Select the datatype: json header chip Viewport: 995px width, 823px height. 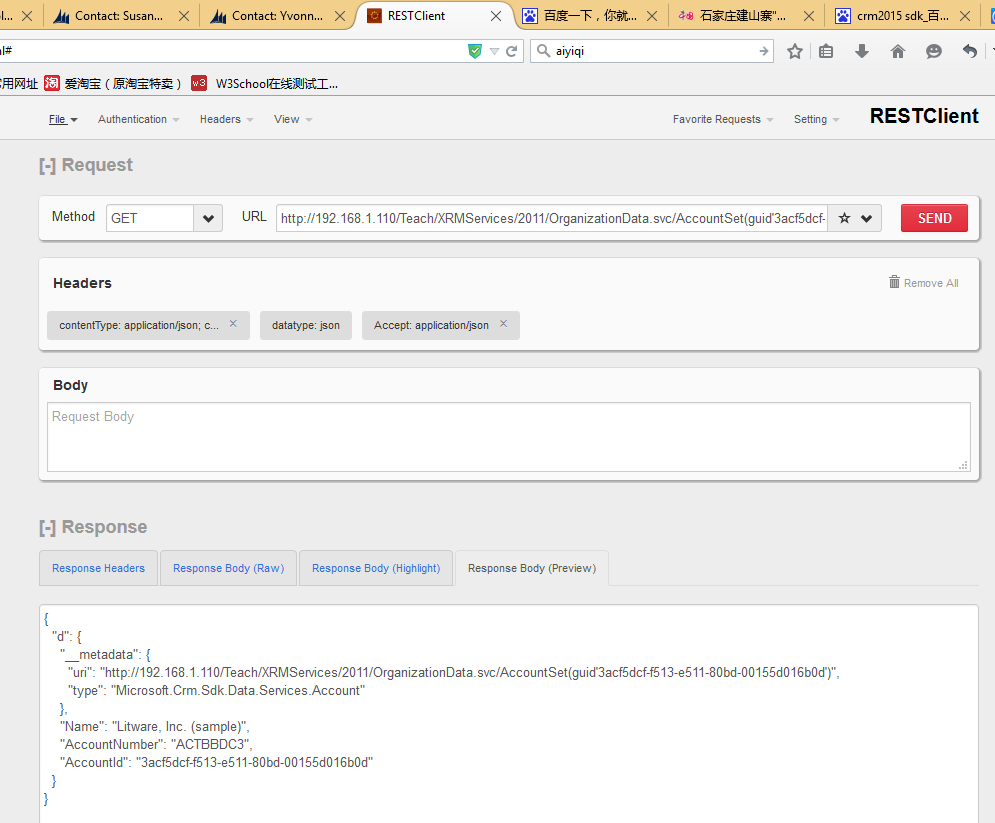(306, 325)
